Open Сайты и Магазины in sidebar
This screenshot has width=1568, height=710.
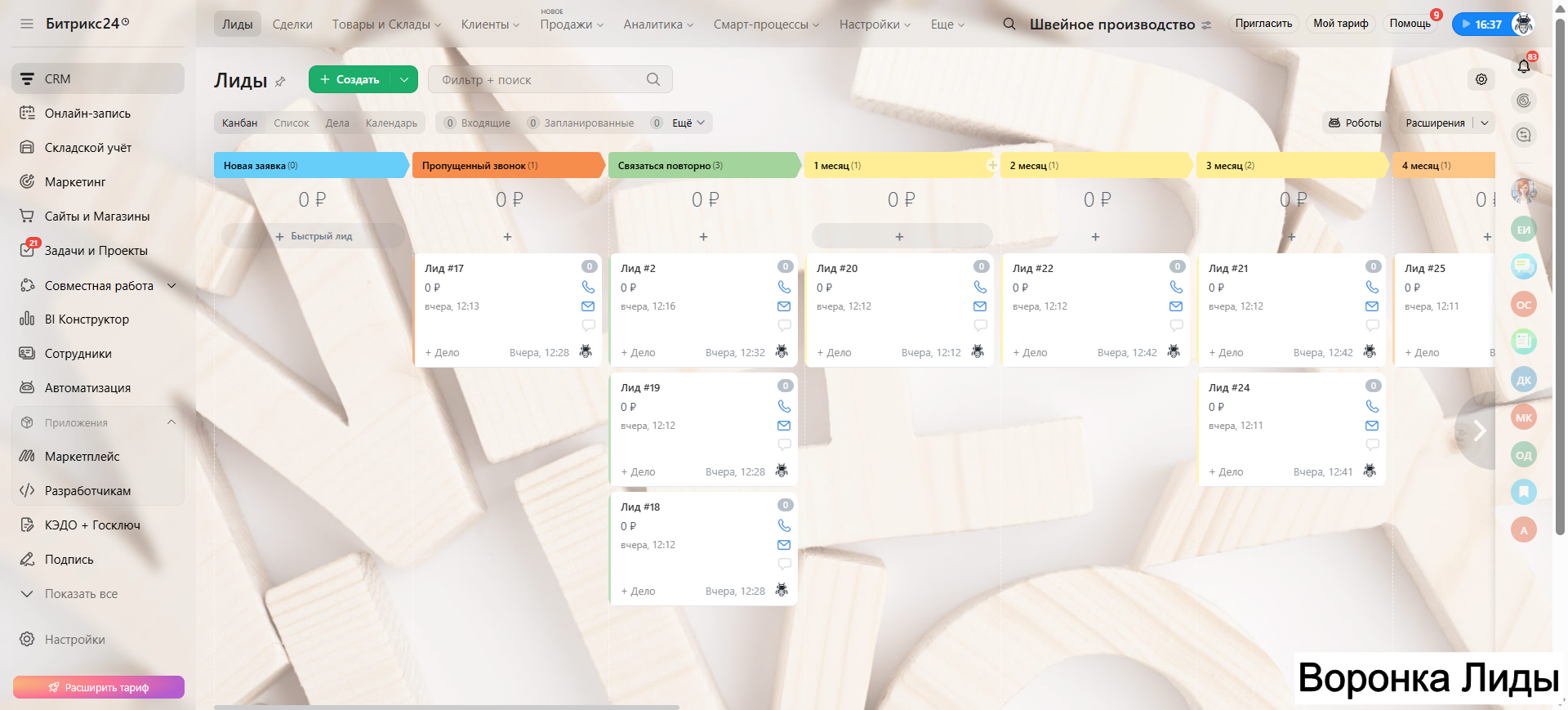[98, 217]
